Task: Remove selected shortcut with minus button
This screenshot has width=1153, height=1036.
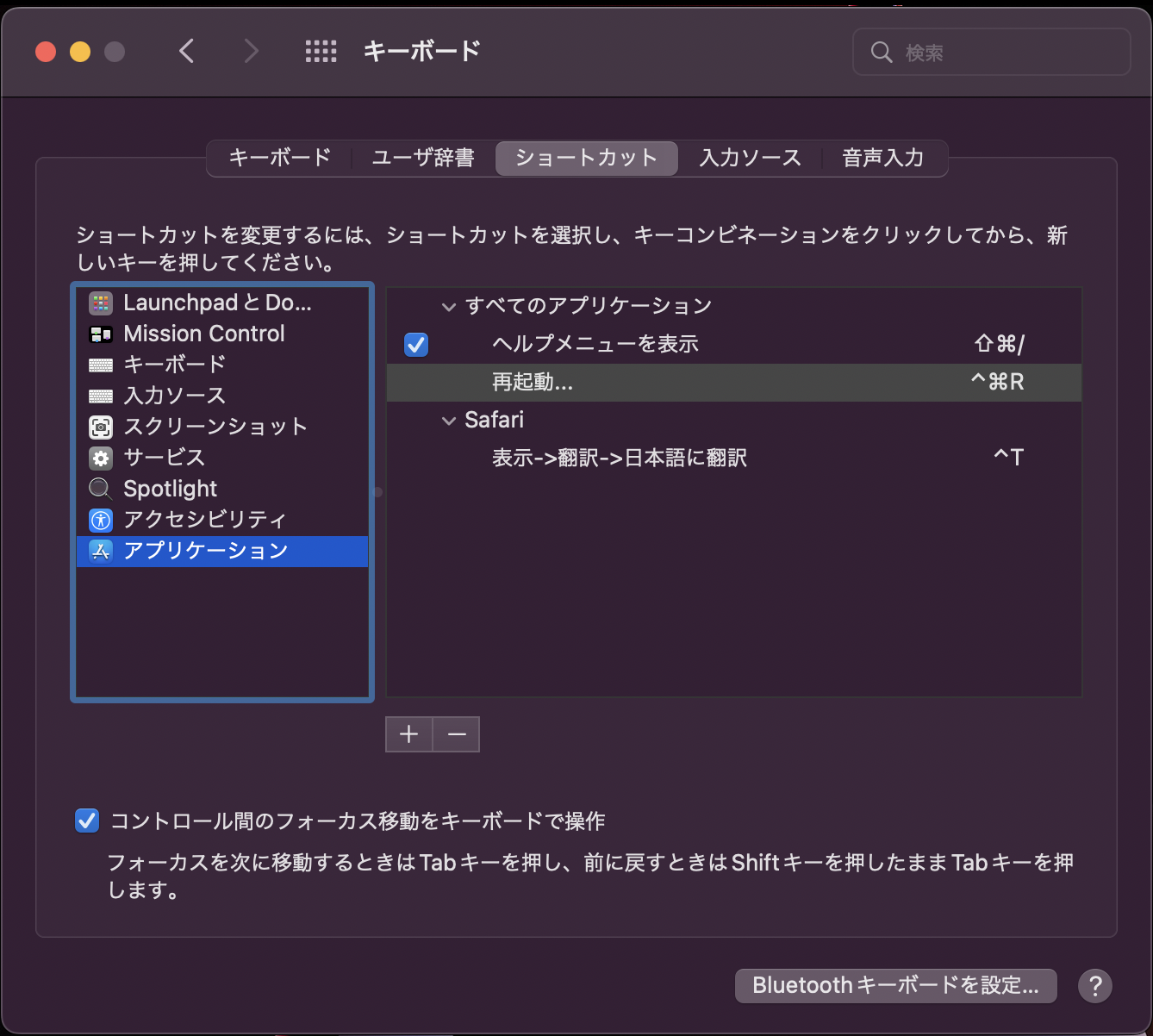Action: (x=457, y=734)
